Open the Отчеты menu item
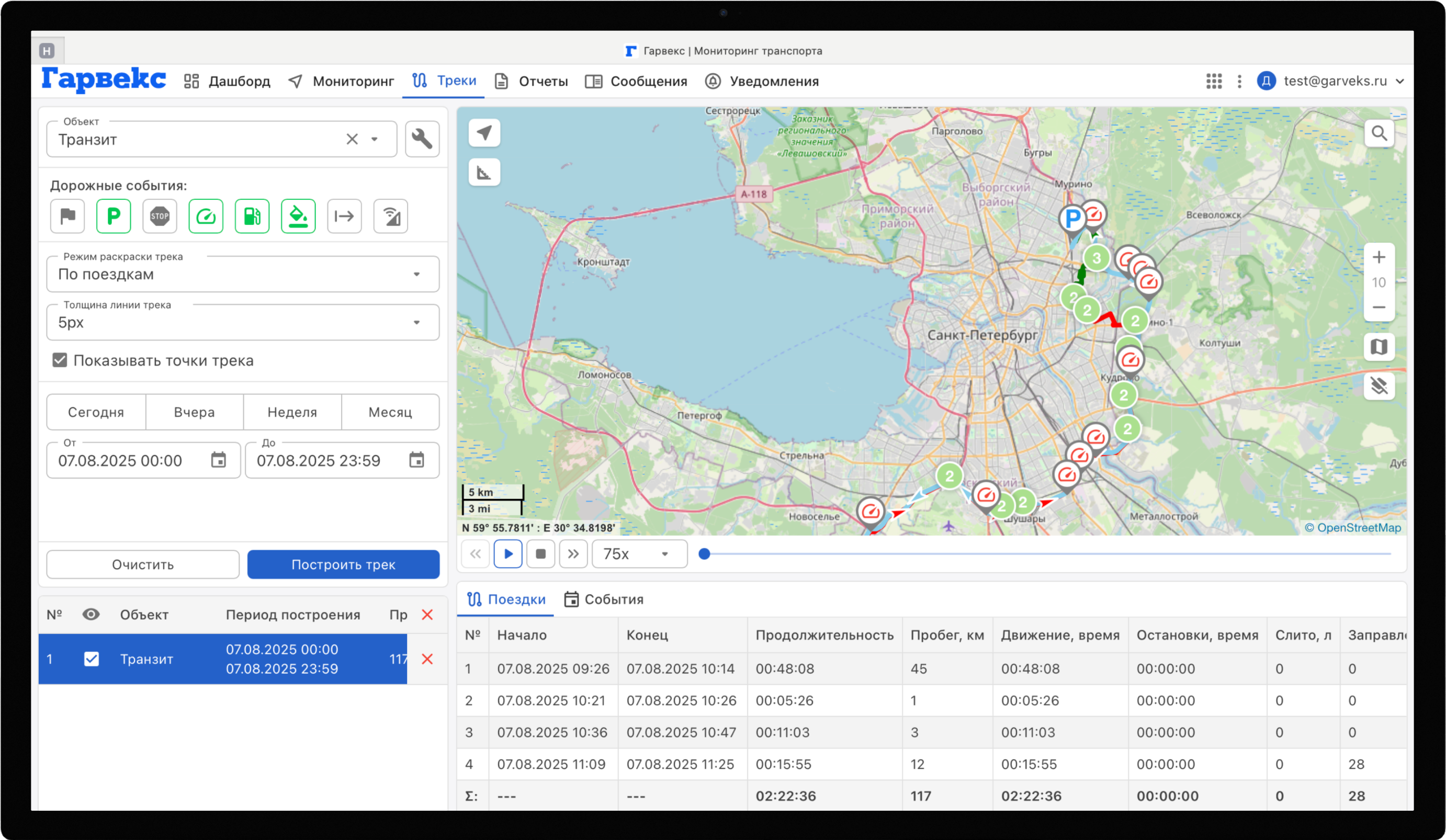Image resolution: width=1446 pixels, height=840 pixels. [x=532, y=82]
